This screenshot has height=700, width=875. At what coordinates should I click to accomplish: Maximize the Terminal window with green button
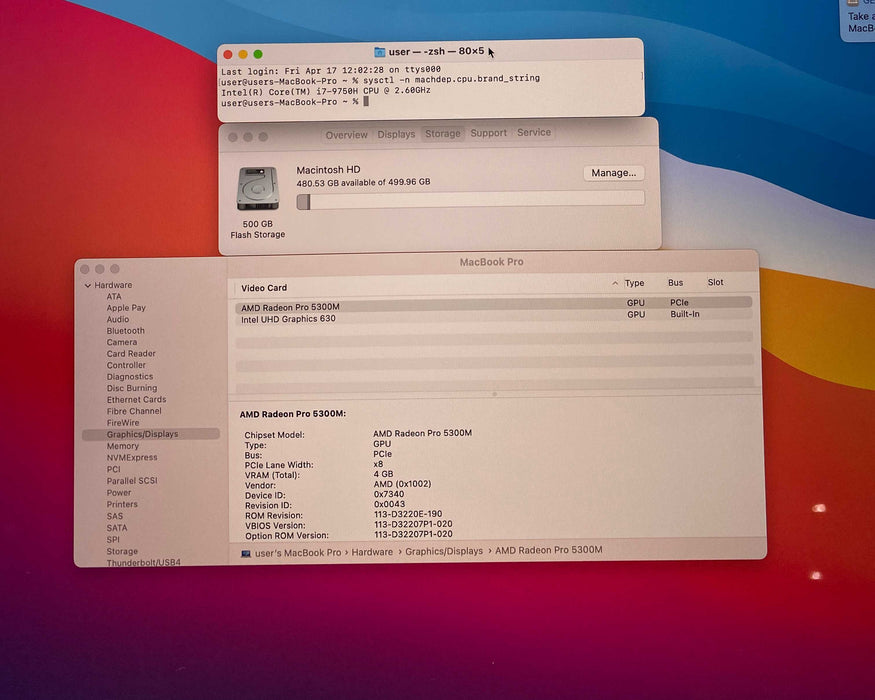coord(258,54)
